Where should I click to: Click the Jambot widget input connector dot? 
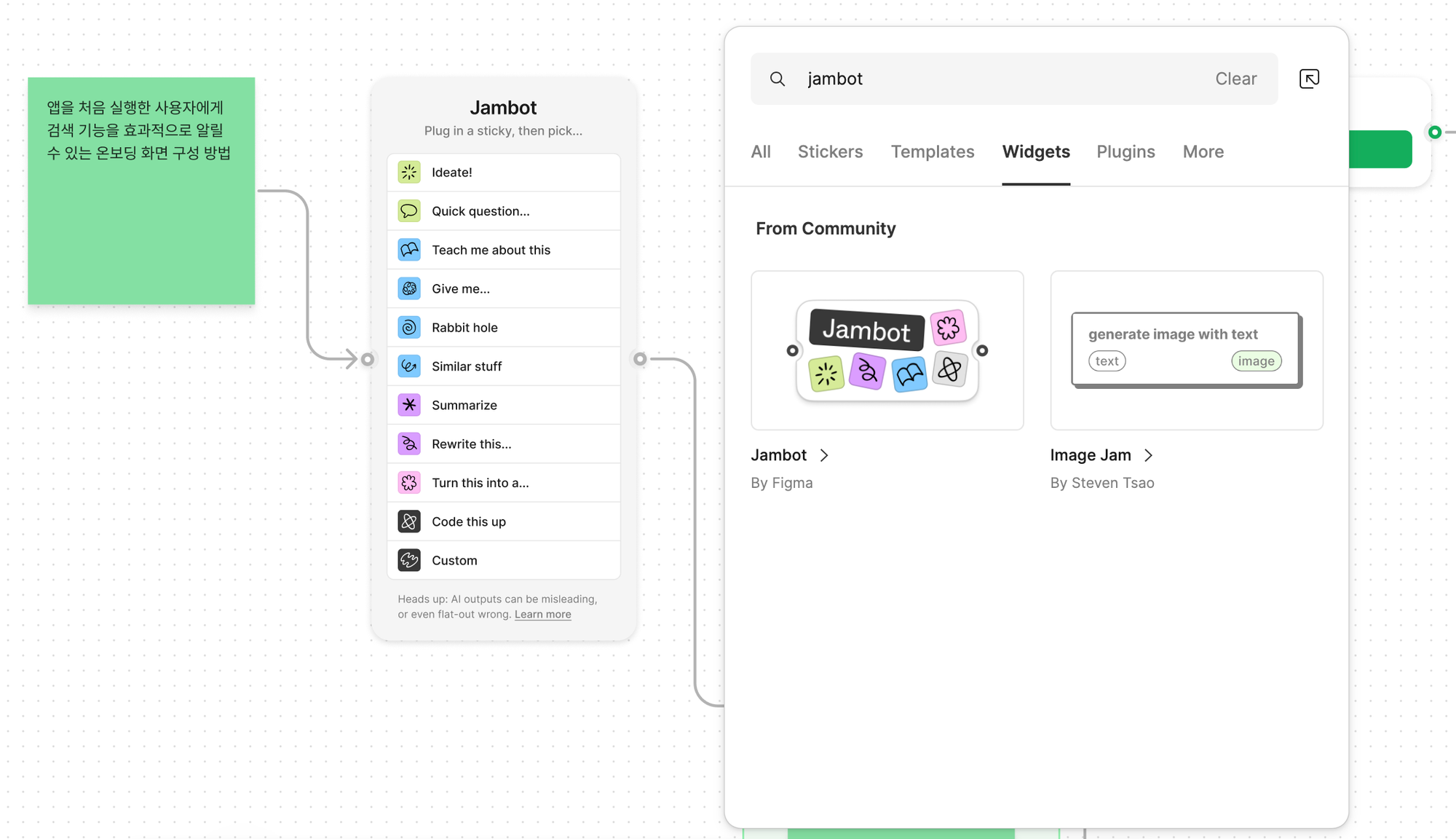(x=368, y=359)
